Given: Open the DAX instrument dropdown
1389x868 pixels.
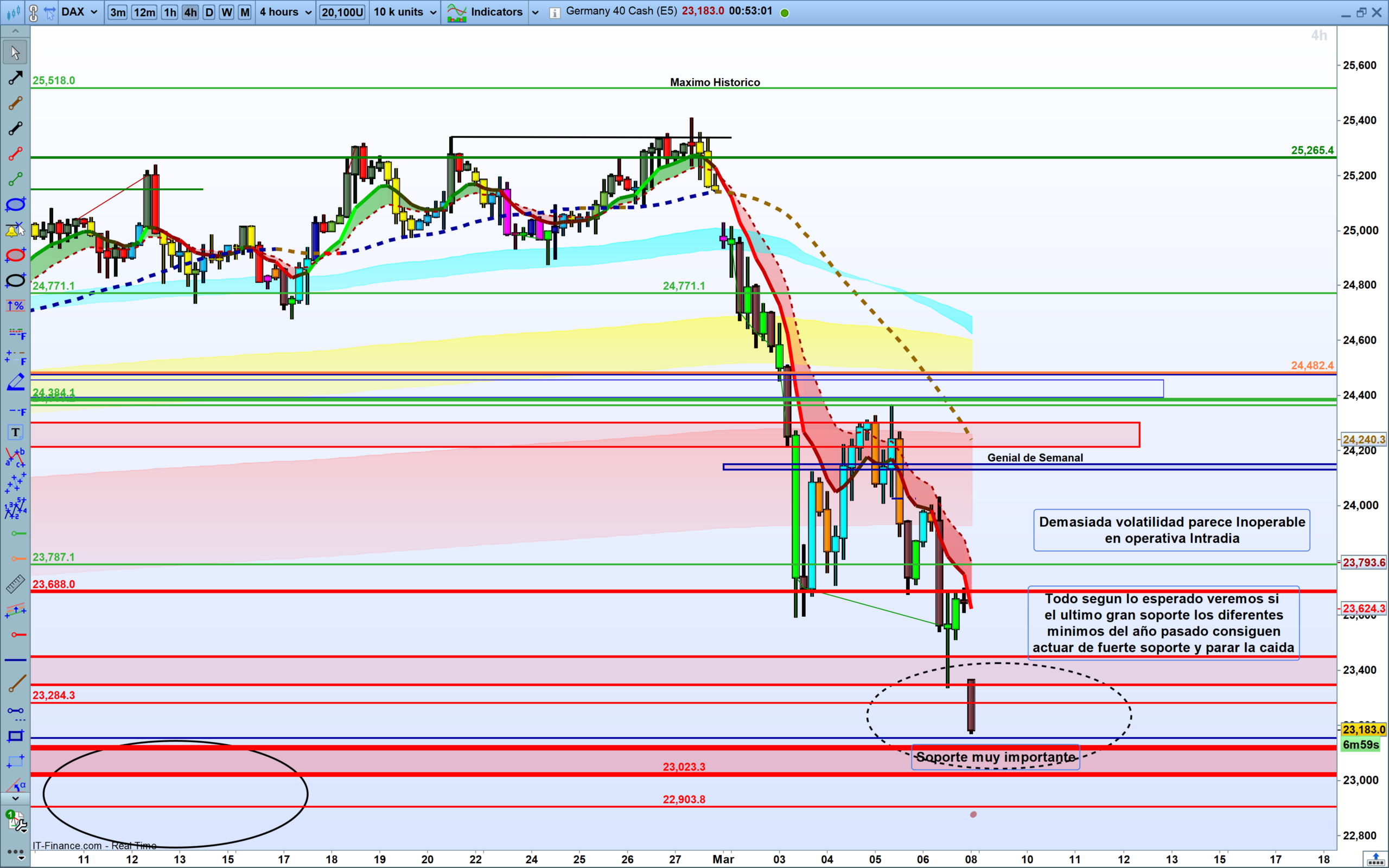Looking at the screenshot, I should [x=80, y=12].
